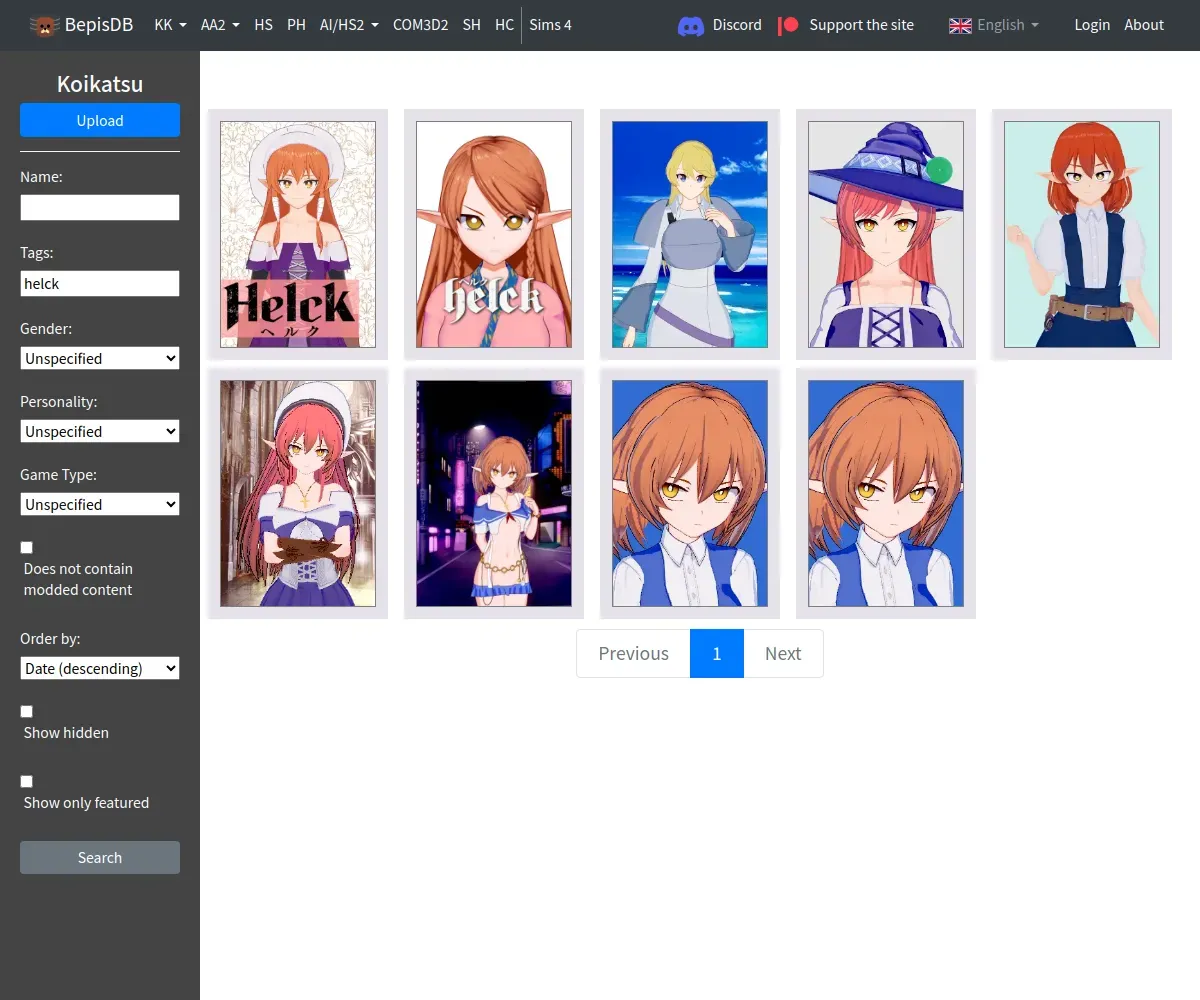Toggle the Show hidden checkbox

pos(27,711)
